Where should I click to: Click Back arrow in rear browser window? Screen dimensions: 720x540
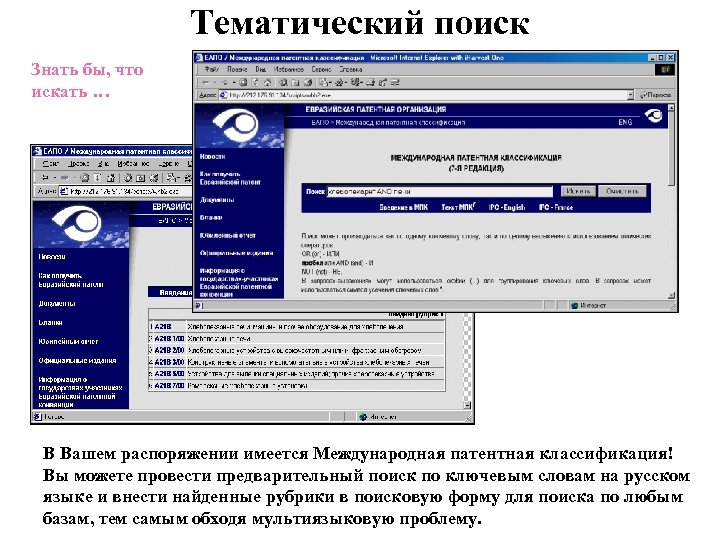pos(45,177)
